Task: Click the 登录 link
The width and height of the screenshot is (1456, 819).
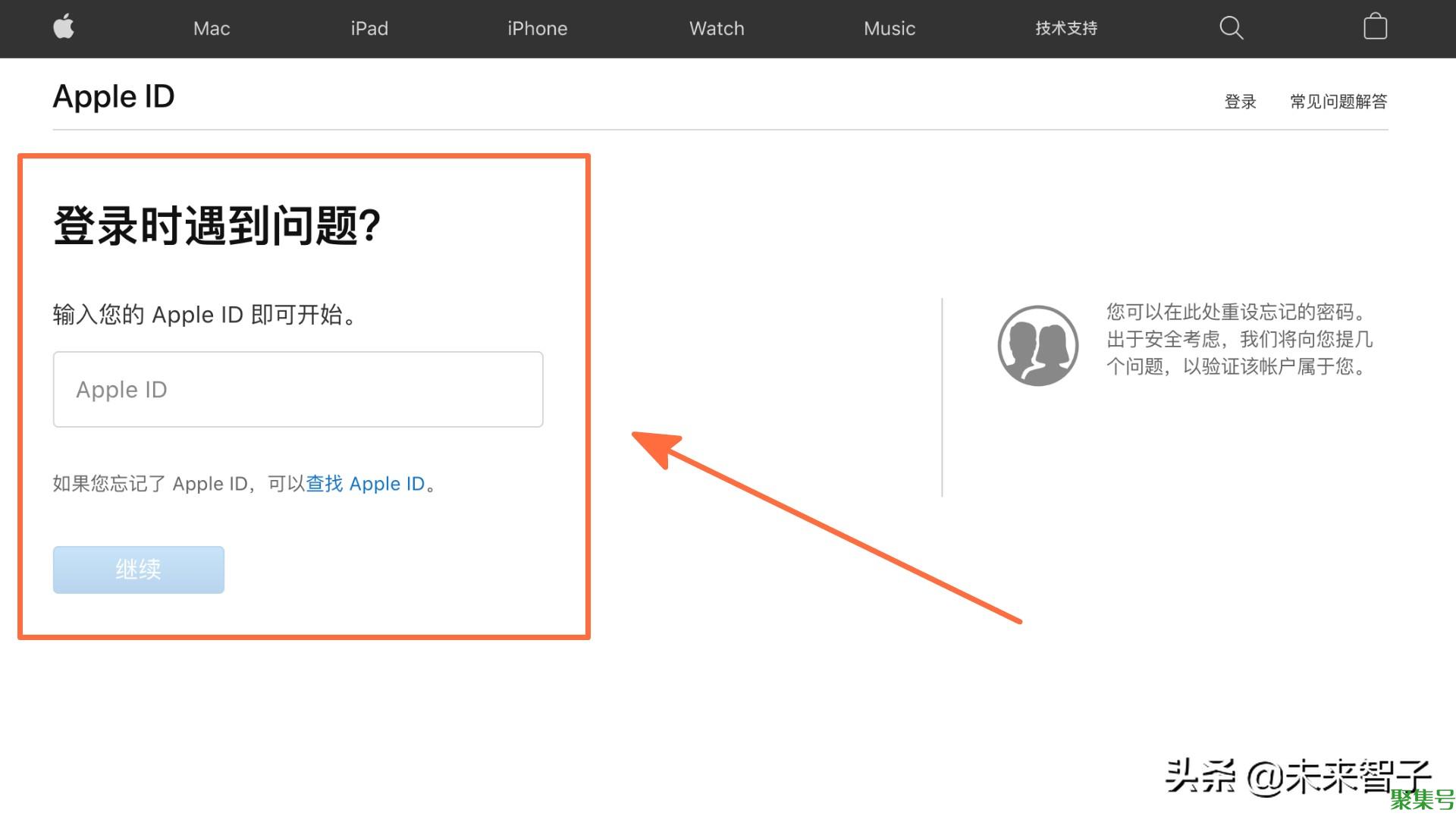Action: 1241,102
